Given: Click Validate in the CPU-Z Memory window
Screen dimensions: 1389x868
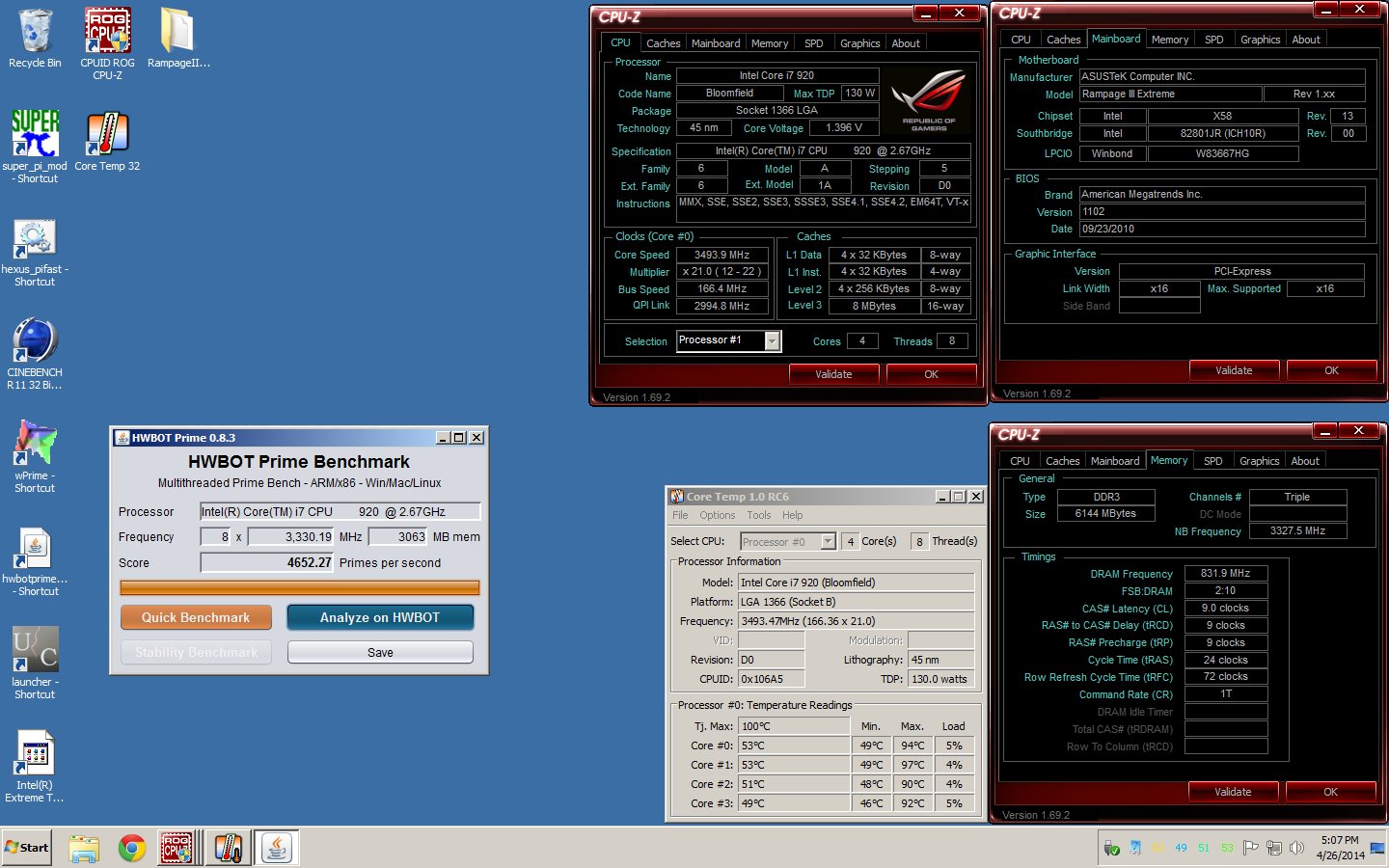Looking at the screenshot, I should pos(1233,792).
